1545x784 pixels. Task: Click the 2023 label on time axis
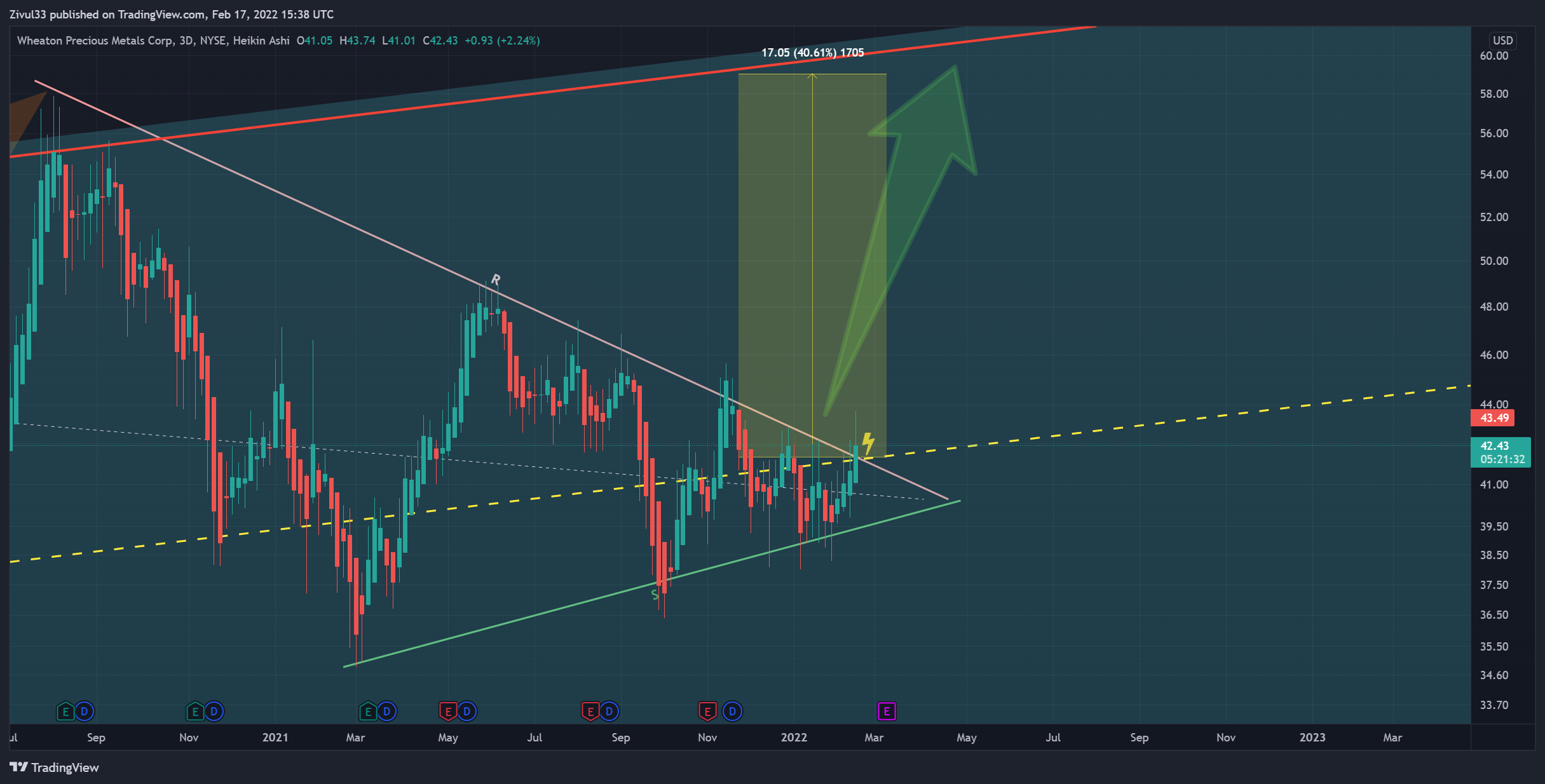1312,738
